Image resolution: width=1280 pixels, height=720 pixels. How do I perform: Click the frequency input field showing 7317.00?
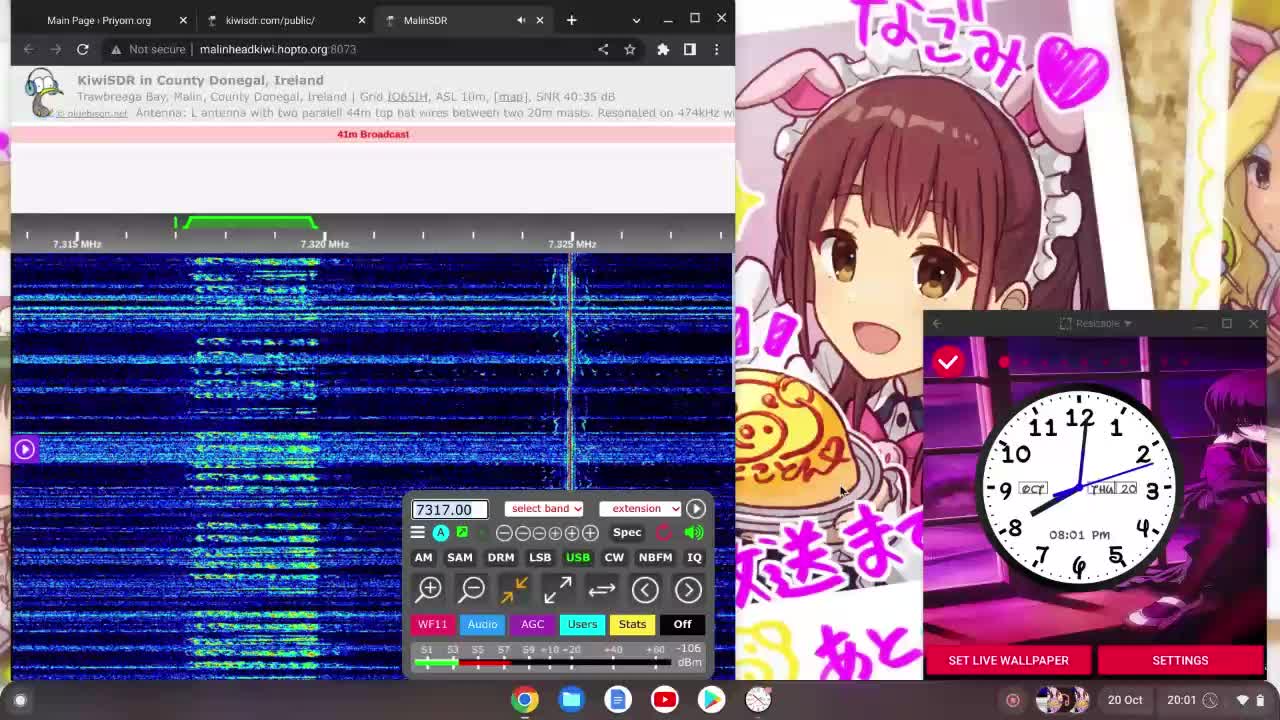click(450, 509)
